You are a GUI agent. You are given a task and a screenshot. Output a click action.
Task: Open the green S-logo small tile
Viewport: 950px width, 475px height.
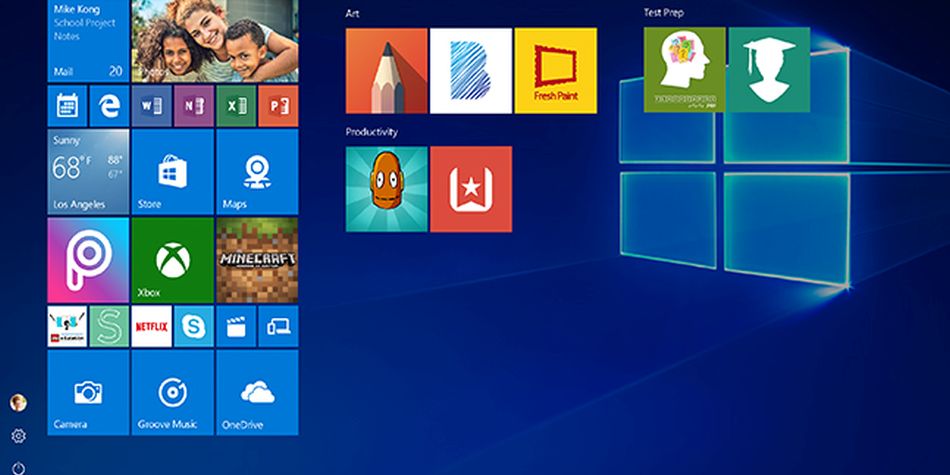110,327
